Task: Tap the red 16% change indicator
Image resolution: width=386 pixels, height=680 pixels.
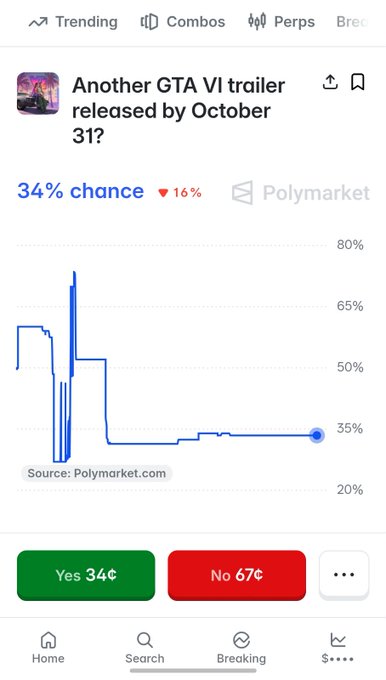Action: click(x=180, y=193)
